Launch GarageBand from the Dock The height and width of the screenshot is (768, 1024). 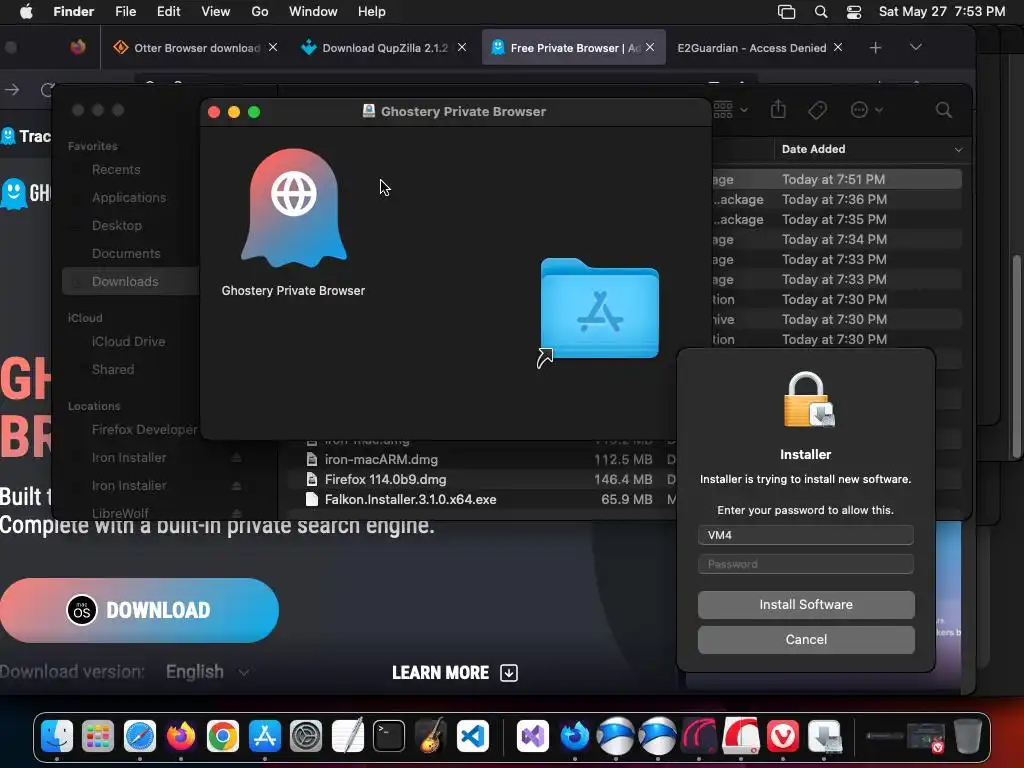click(x=430, y=737)
